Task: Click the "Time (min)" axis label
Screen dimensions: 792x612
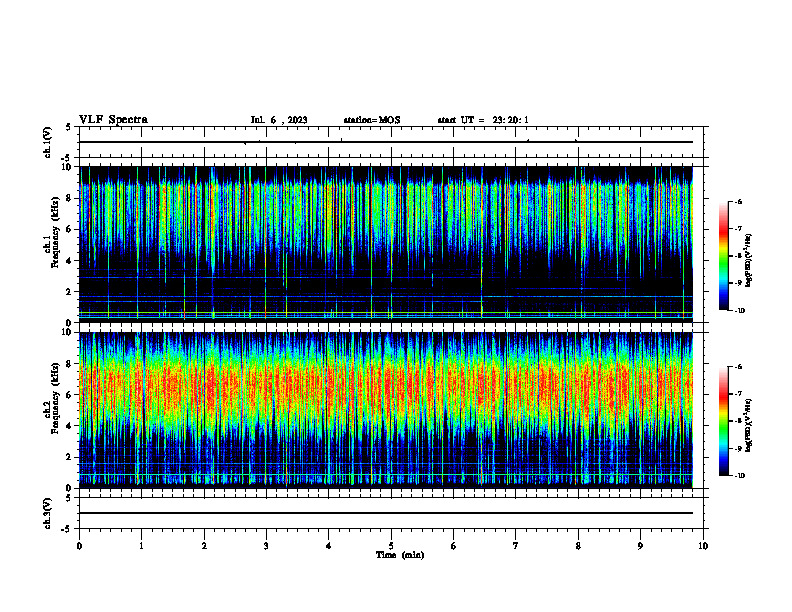Action: 400,555
